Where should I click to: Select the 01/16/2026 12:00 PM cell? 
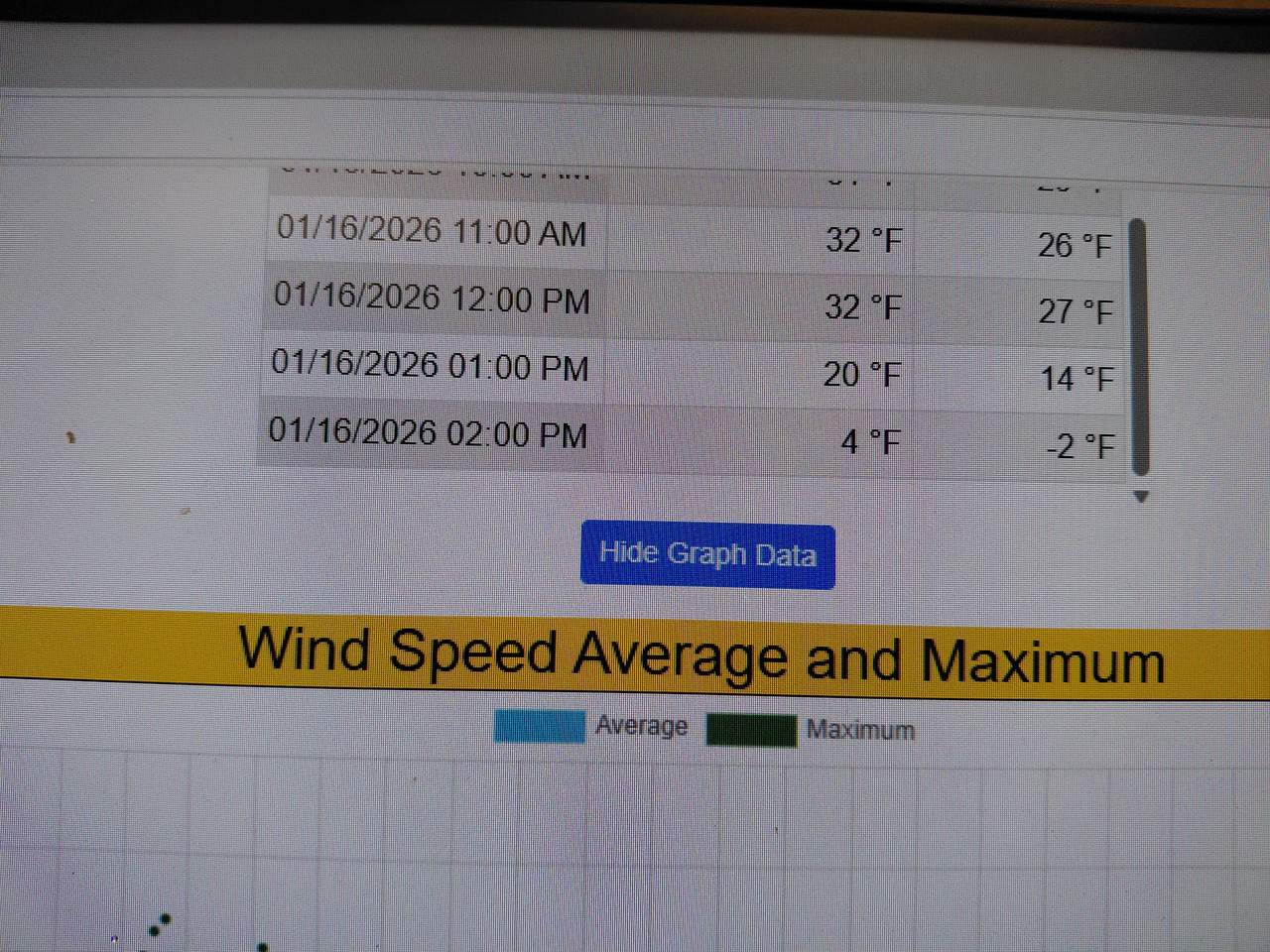click(x=432, y=299)
